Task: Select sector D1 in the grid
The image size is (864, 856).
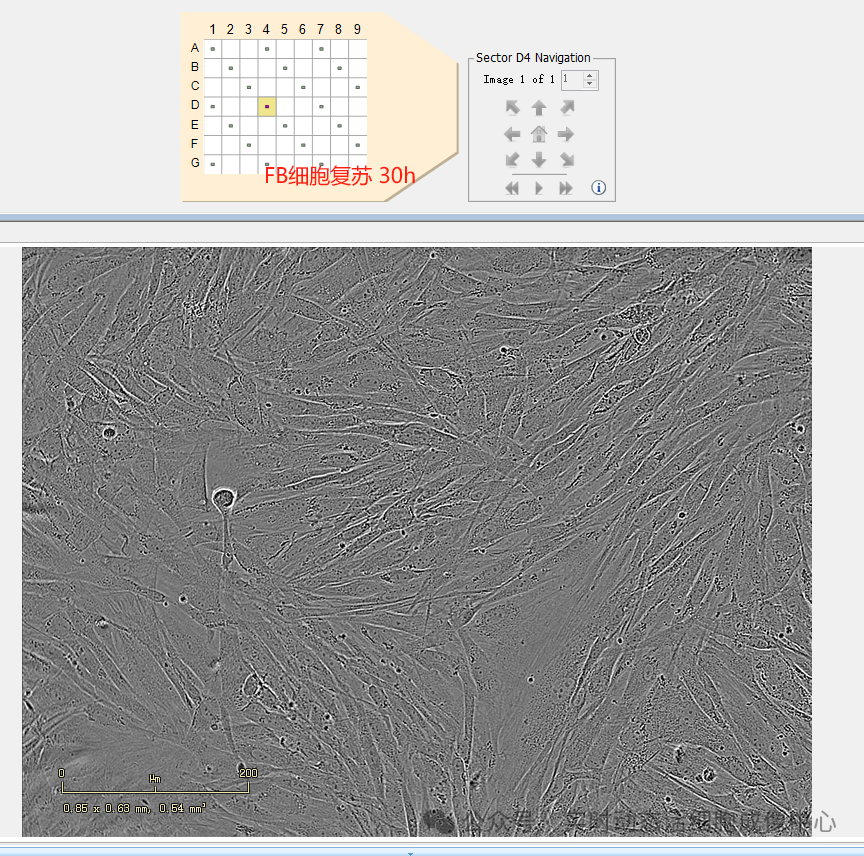Action: pyautogui.click(x=213, y=106)
